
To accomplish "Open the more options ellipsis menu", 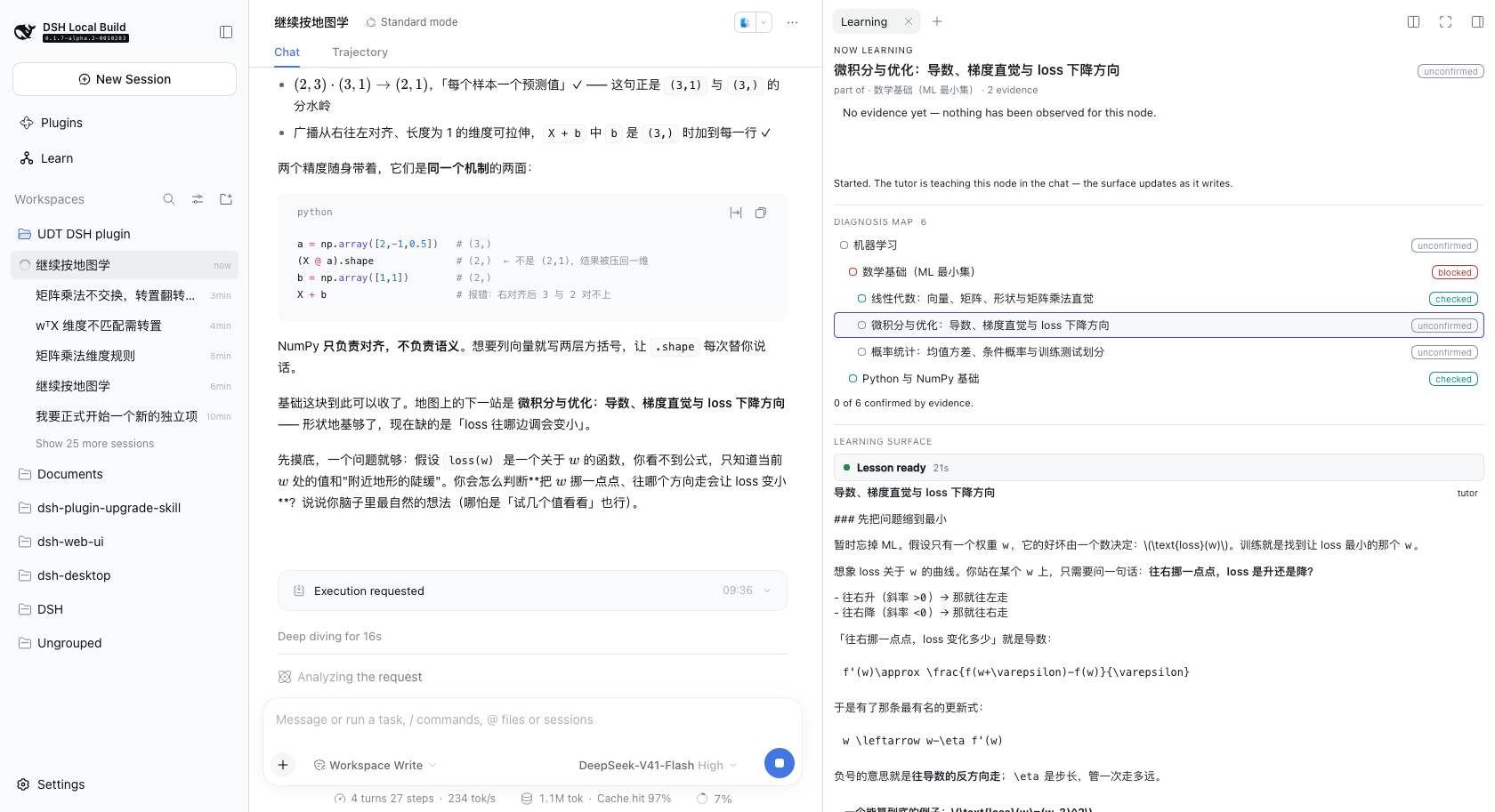I will (x=792, y=22).
